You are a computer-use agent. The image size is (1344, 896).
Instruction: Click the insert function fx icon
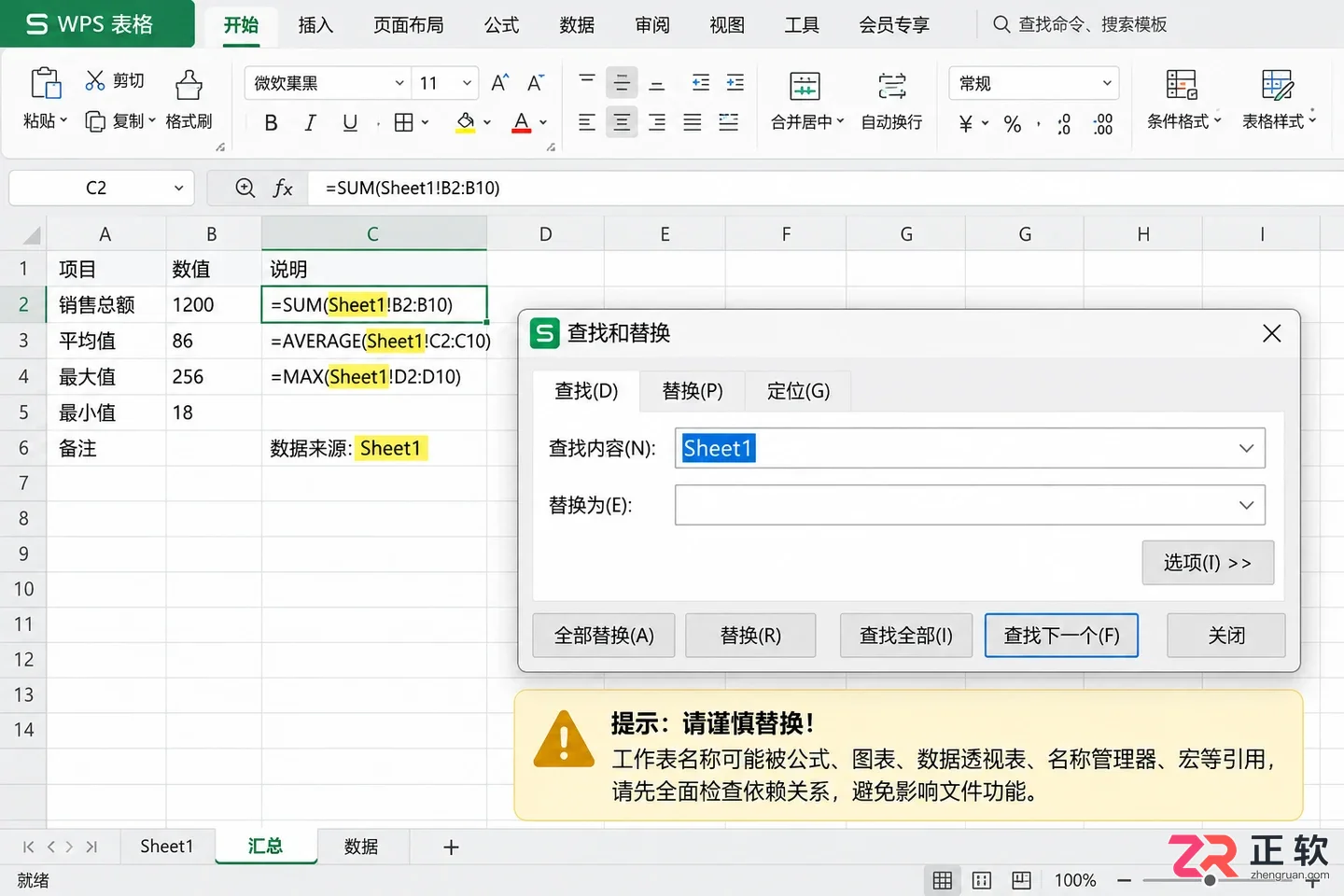click(x=283, y=189)
